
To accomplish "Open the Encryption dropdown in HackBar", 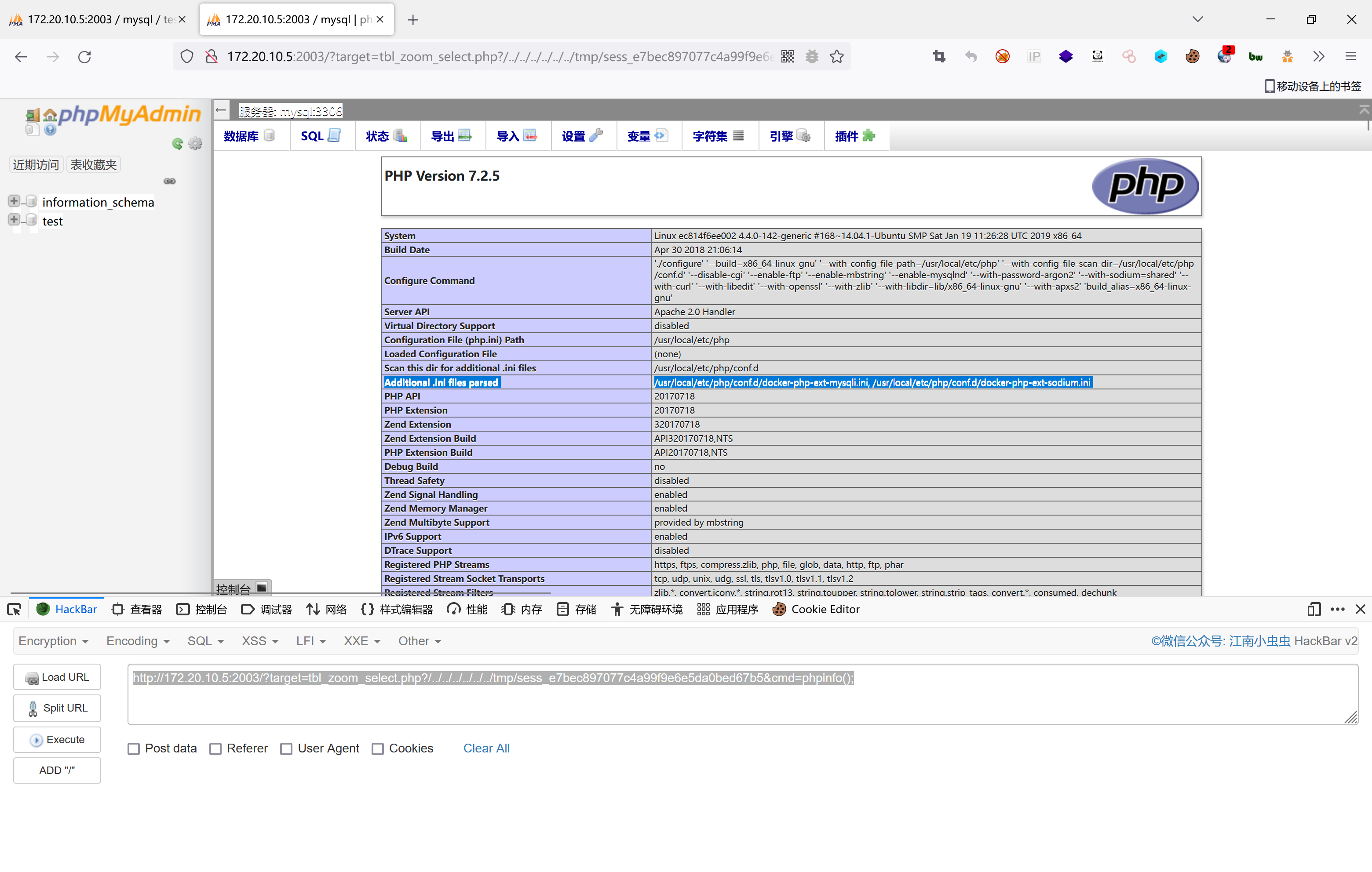I will [53, 641].
